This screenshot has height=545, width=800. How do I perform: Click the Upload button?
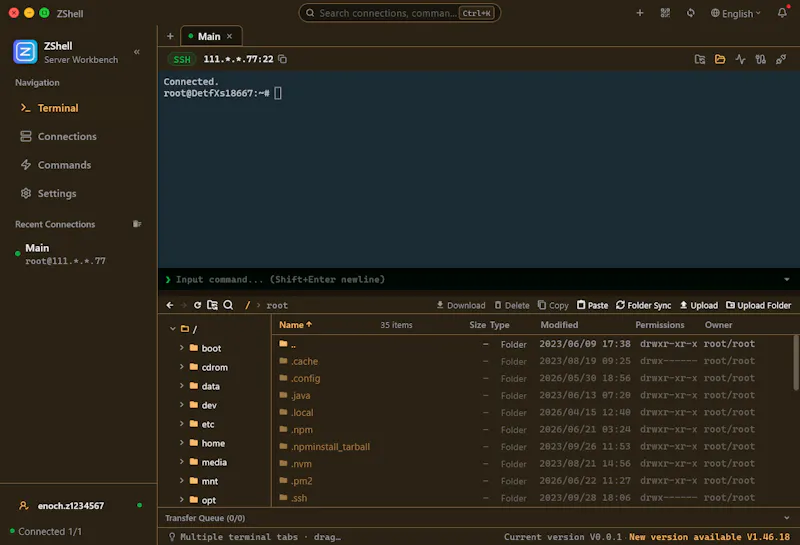698,305
